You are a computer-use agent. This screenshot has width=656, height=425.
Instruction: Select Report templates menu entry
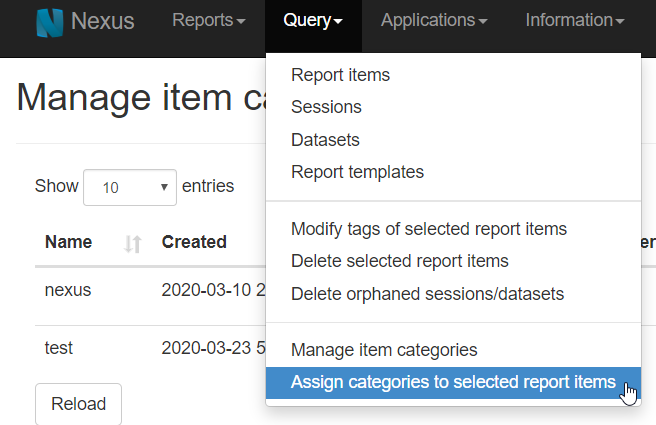pos(453,172)
